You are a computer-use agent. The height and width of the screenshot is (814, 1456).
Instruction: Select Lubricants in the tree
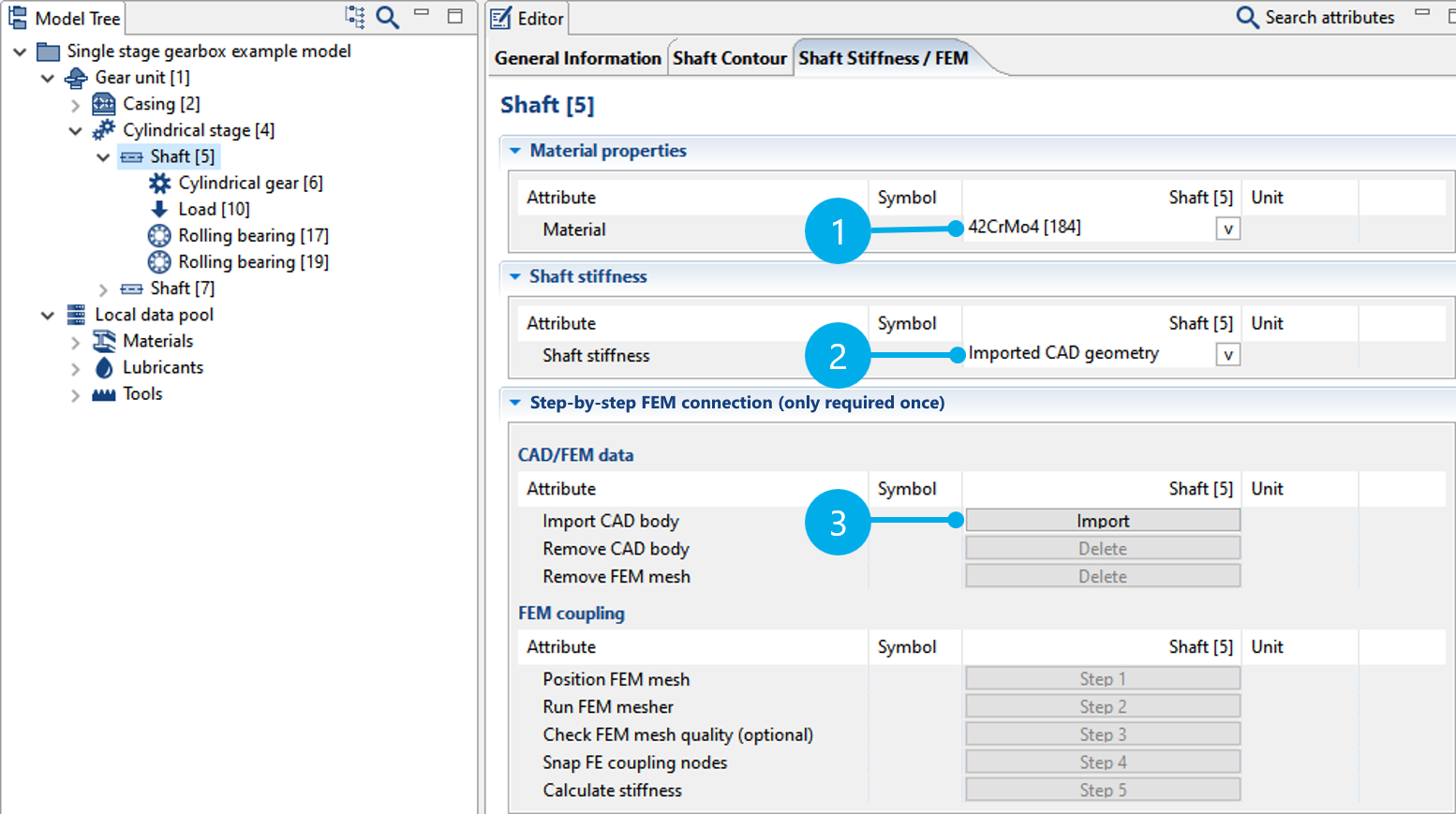(163, 367)
